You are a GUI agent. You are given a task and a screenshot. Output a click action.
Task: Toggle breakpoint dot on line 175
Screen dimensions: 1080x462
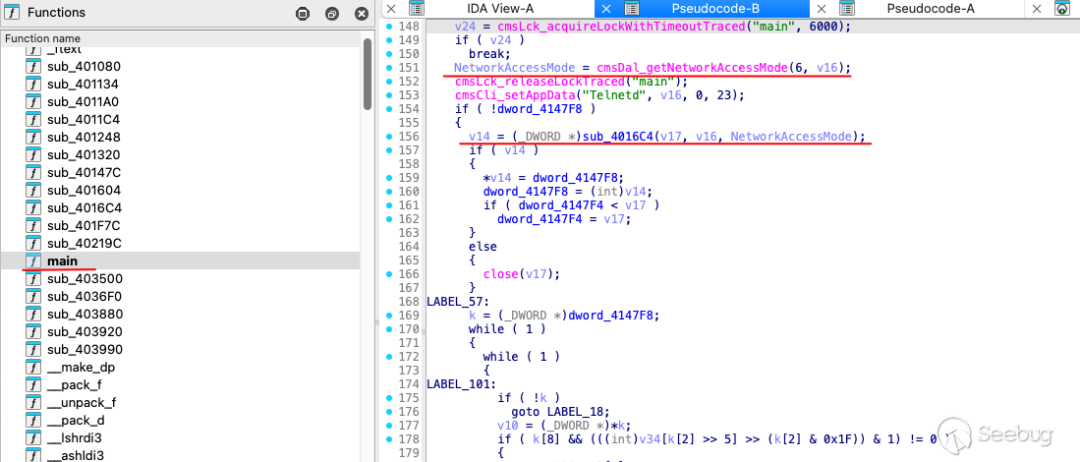coord(389,397)
